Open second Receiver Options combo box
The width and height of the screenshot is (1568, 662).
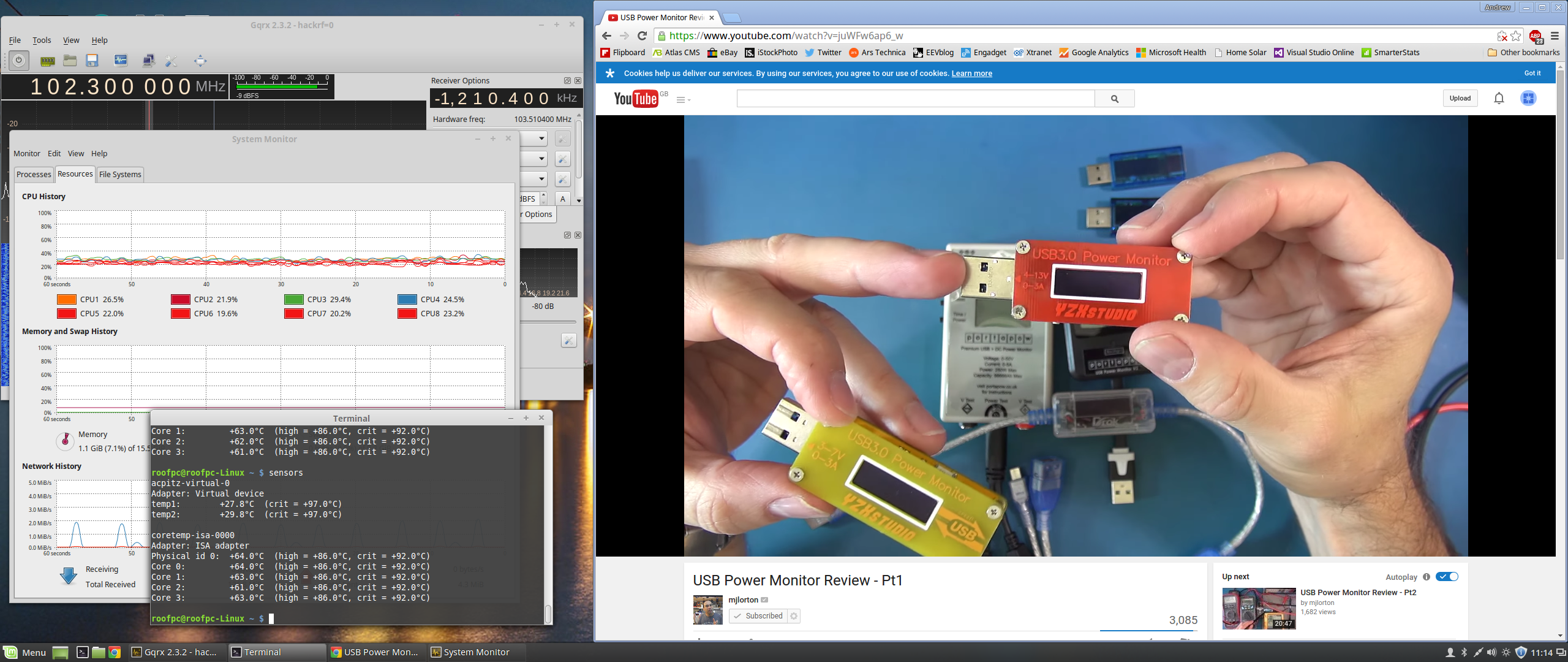(534, 159)
